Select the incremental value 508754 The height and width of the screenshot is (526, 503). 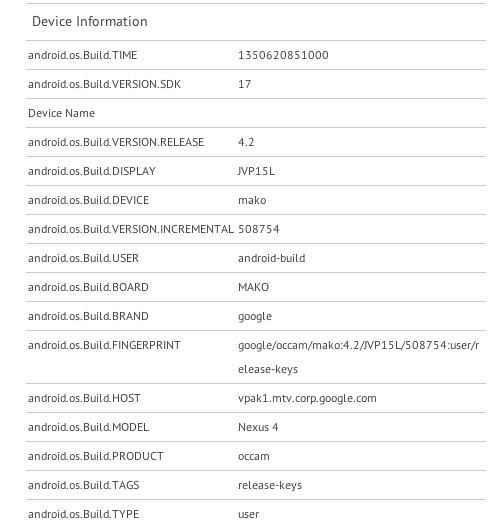click(x=258, y=229)
